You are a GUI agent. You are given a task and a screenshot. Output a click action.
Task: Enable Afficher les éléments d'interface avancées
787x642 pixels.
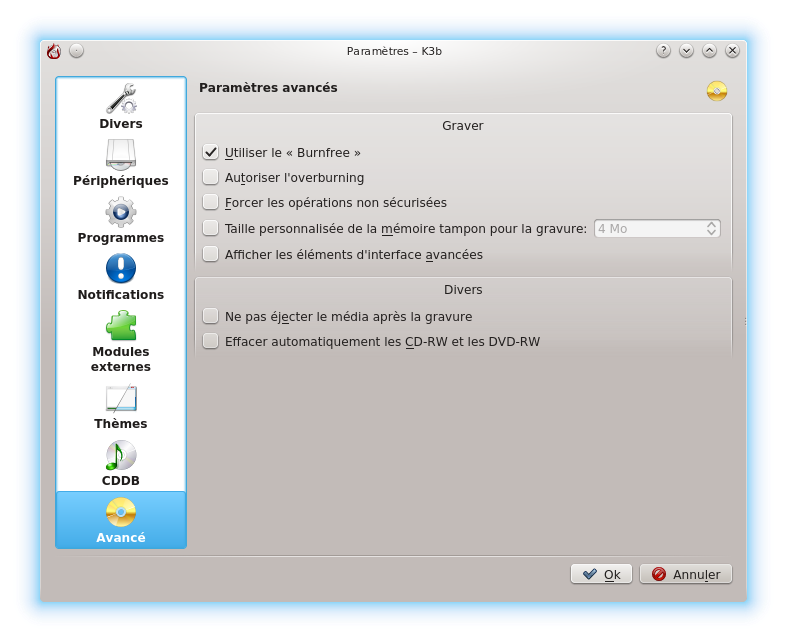[210, 254]
